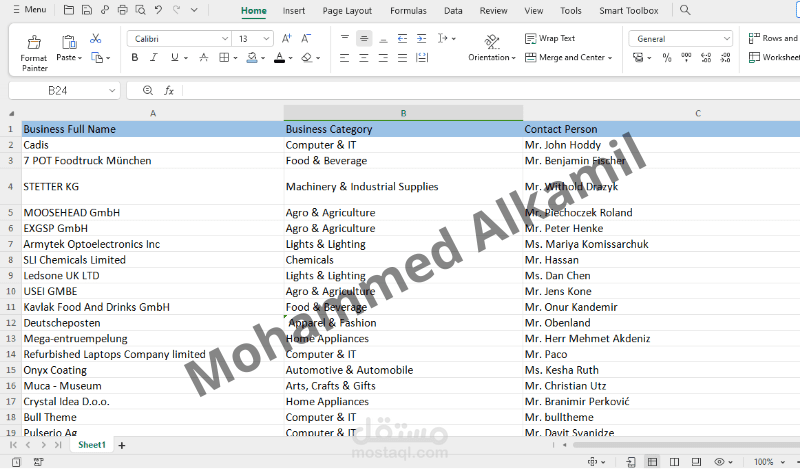Click the decrease decimal places icon
800x470 pixels.
[726, 58]
